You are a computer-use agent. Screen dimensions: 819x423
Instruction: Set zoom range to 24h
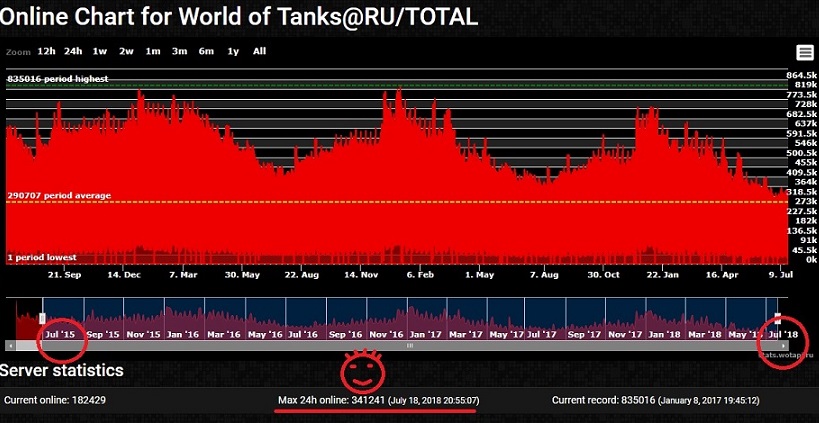point(74,51)
